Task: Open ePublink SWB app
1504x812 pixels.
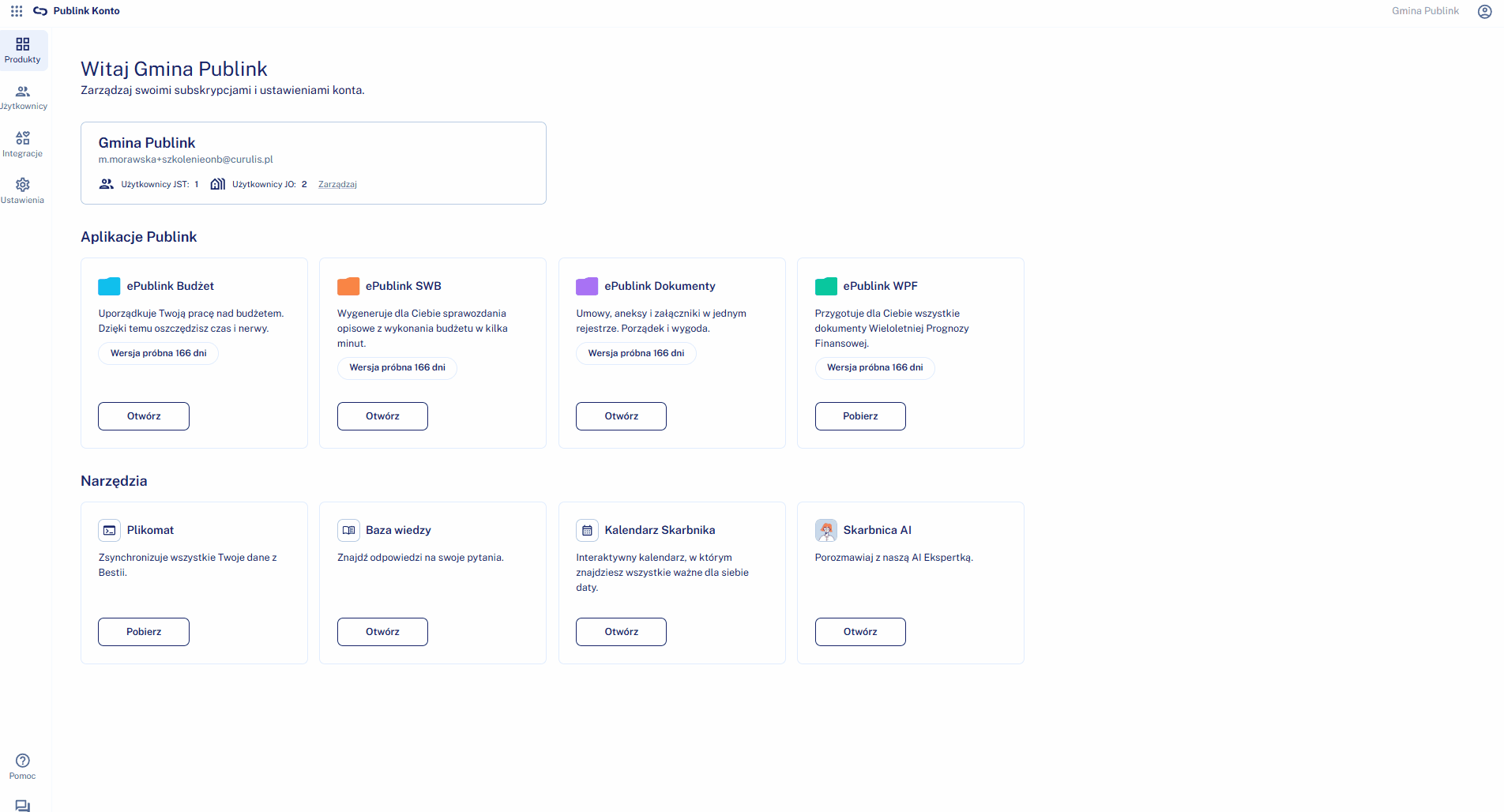Action: pos(382,416)
